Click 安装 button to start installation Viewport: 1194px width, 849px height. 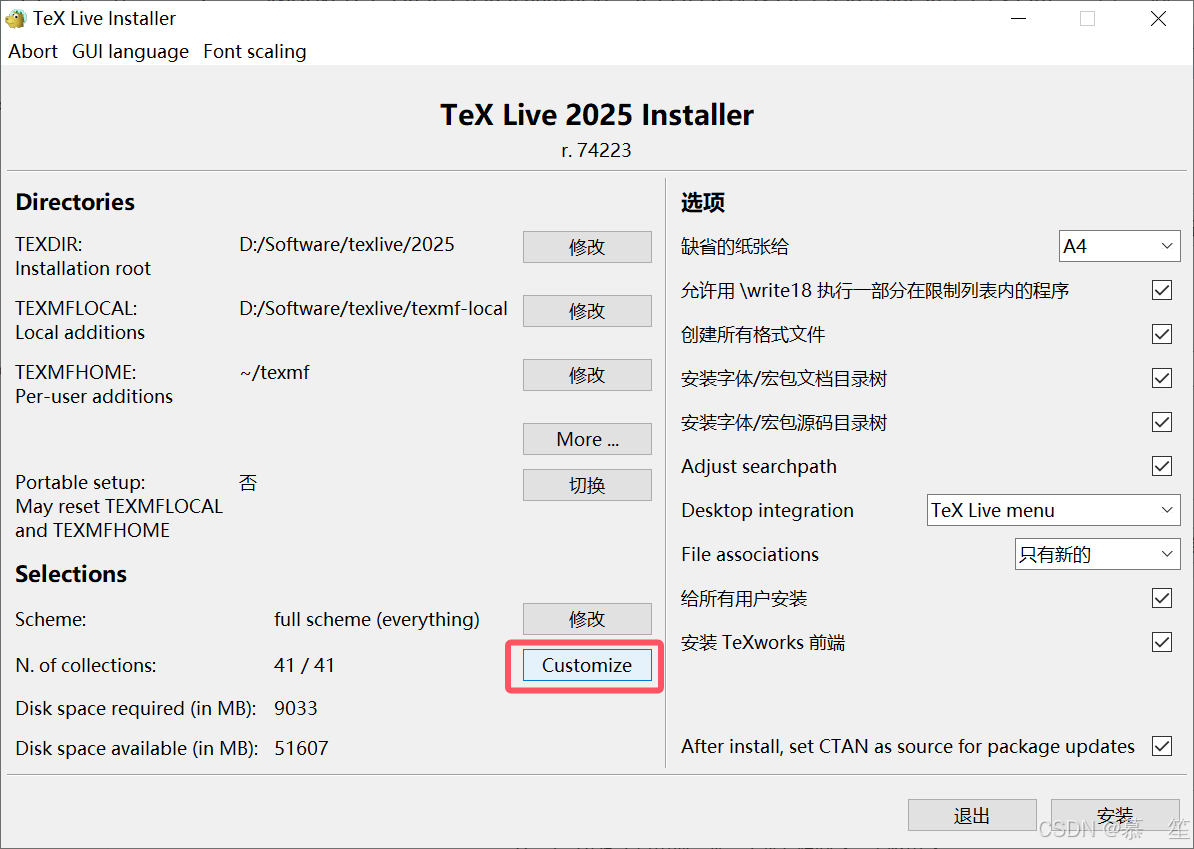pos(1115,815)
